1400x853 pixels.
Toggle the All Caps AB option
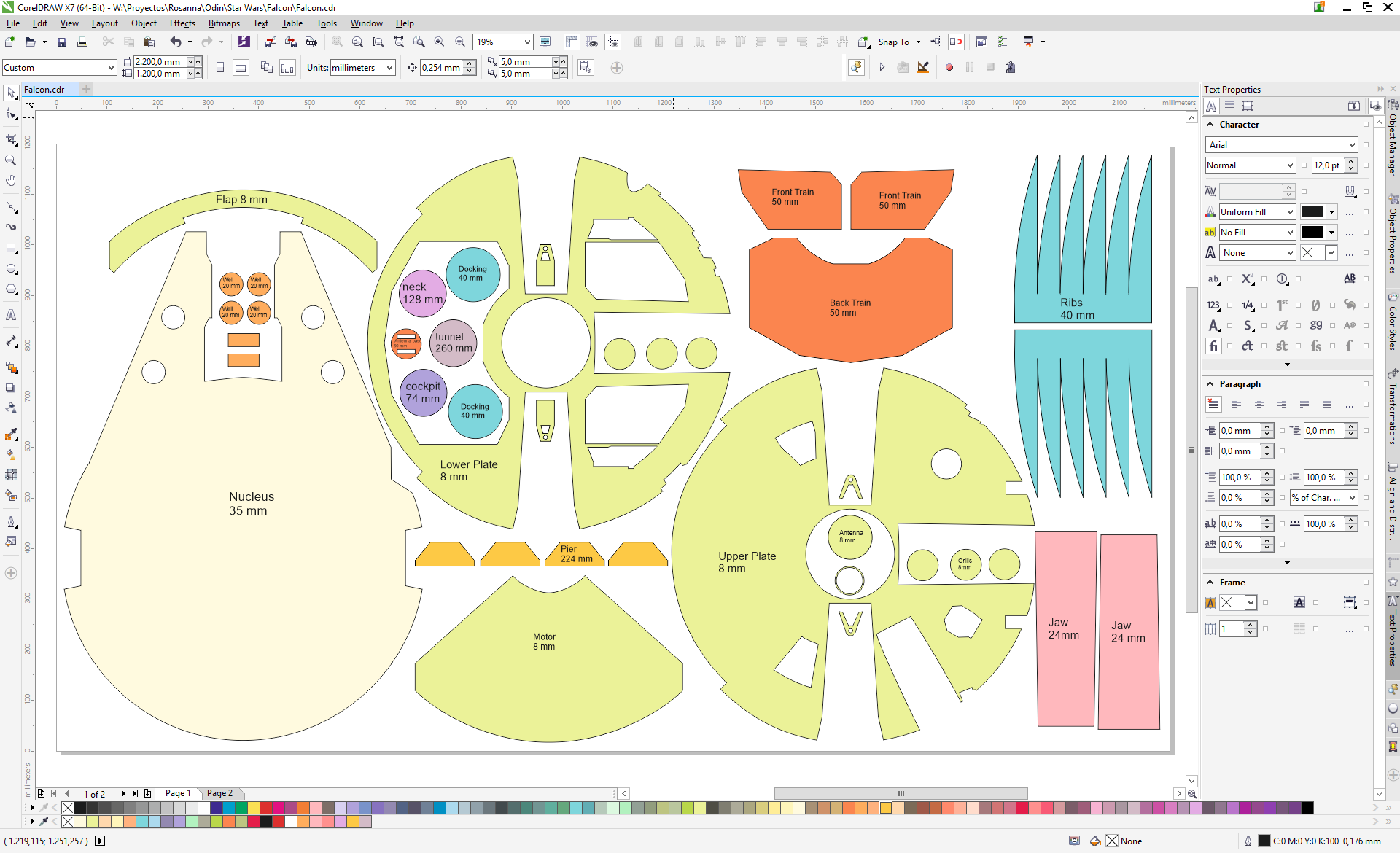(1350, 279)
